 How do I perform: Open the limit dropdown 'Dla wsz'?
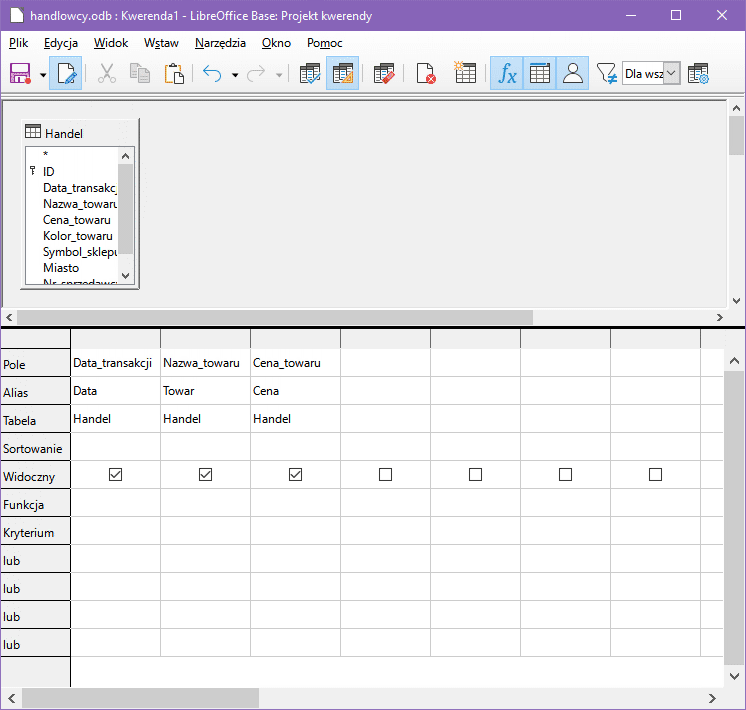click(671, 74)
